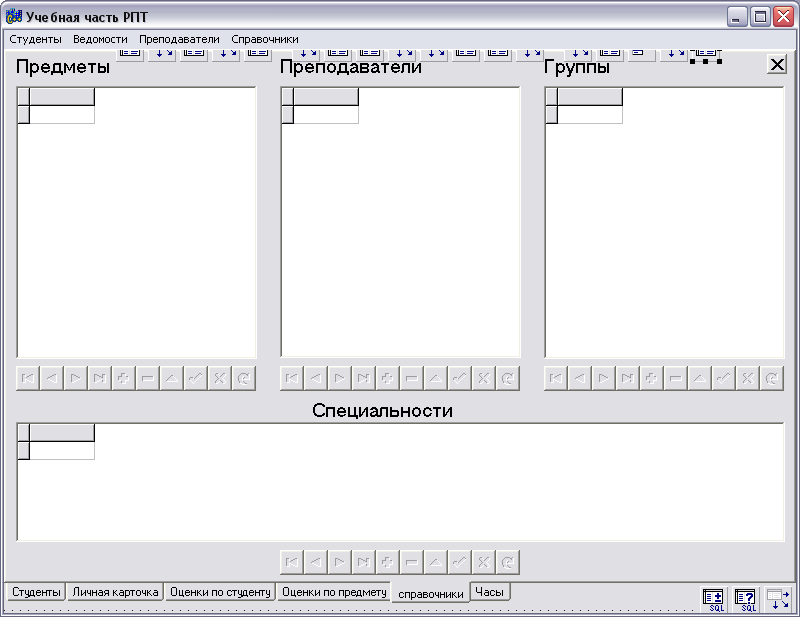The width and height of the screenshot is (800, 617).
Task: Cancel edit X in Преподаватели navigator
Action: pyautogui.click(x=484, y=379)
